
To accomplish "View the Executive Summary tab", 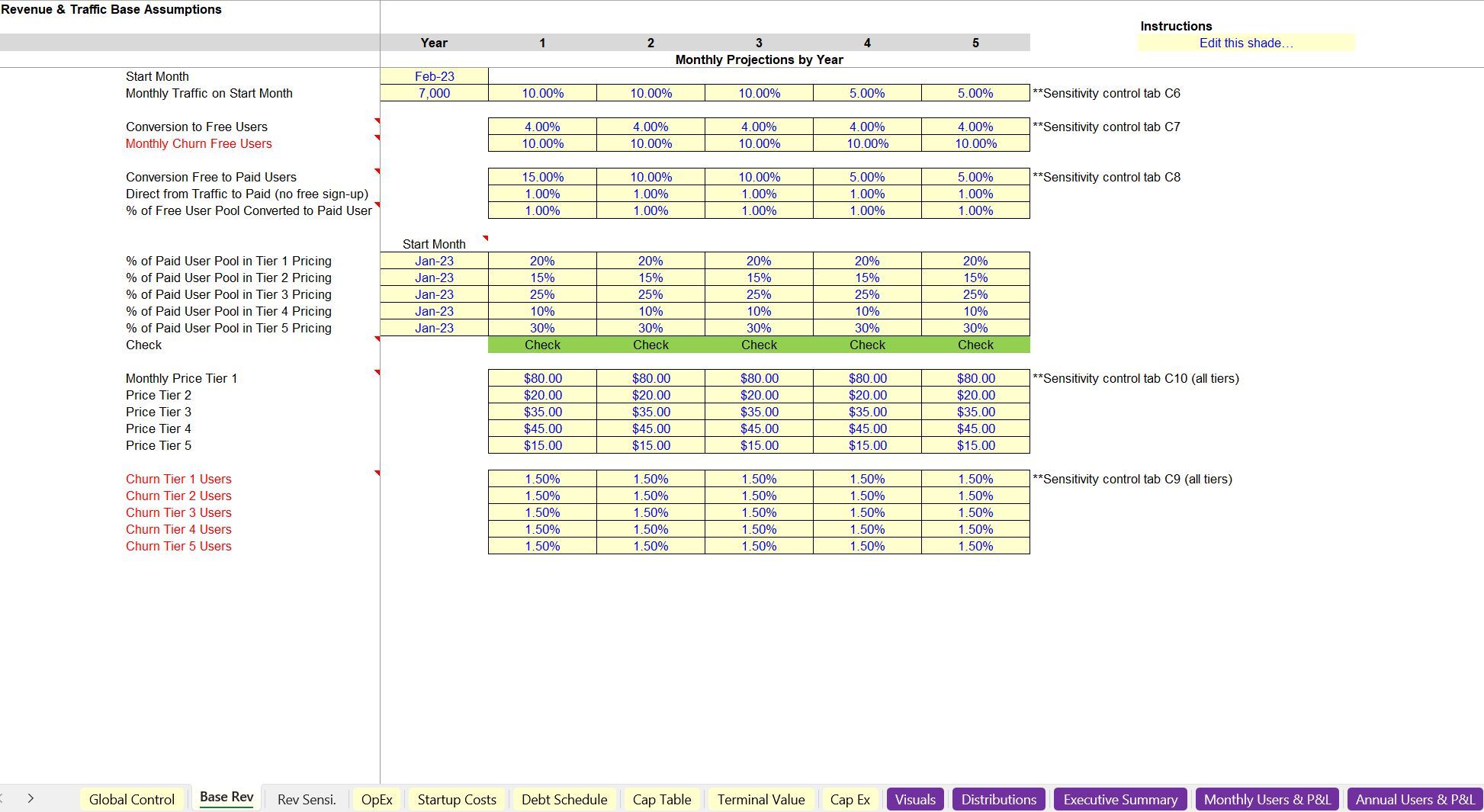I will (x=1119, y=799).
